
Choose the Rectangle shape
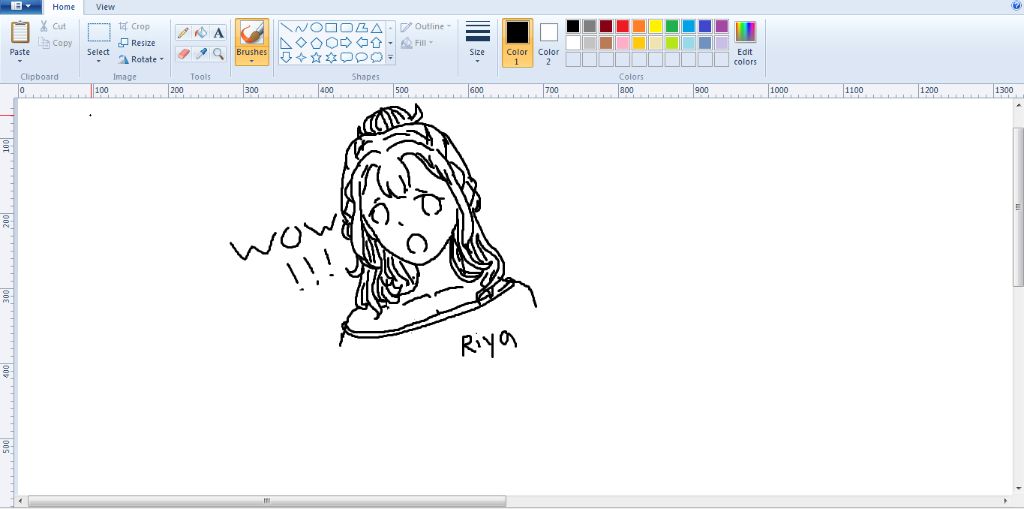(331, 27)
